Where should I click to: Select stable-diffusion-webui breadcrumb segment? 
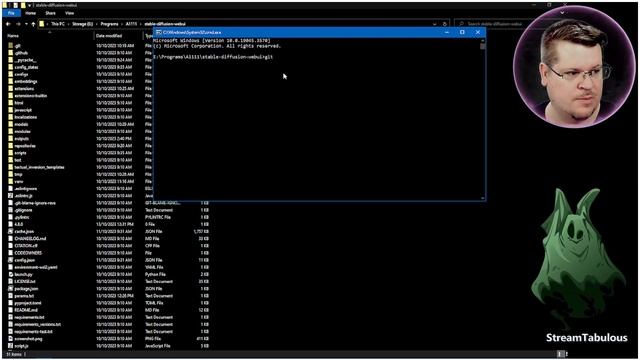click(165, 24)
